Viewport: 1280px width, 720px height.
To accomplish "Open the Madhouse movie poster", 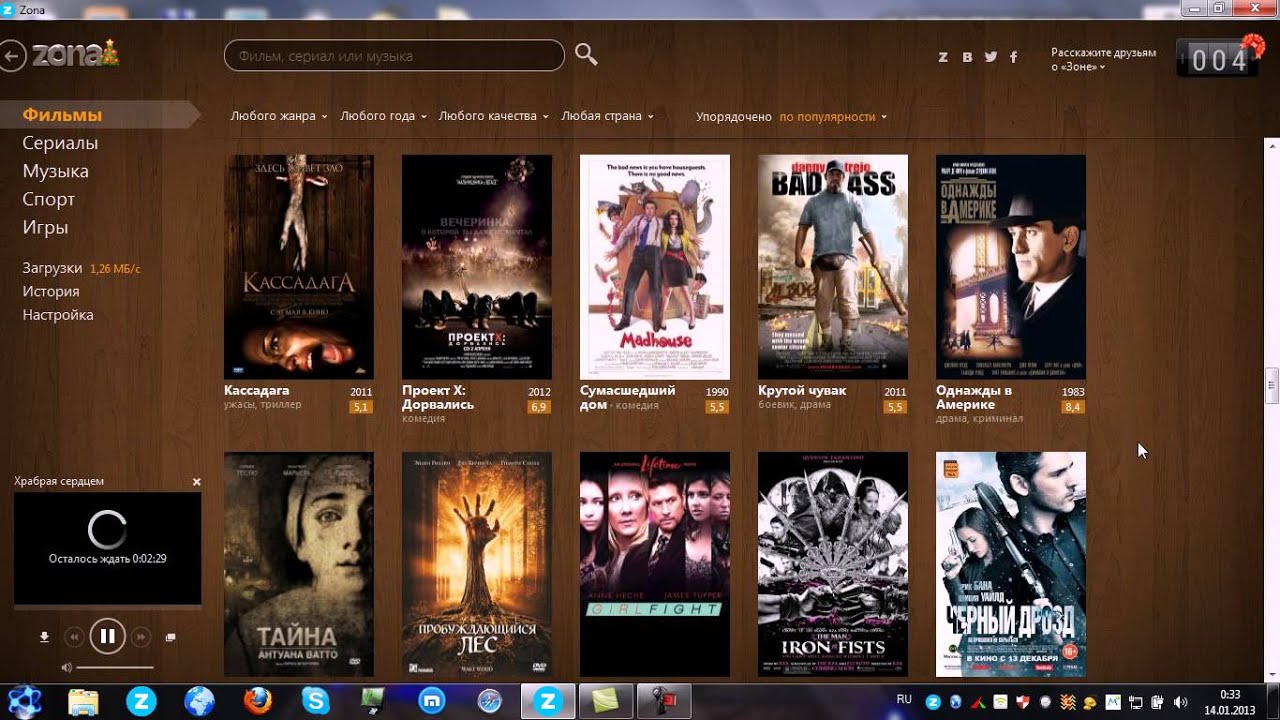I will (x=655, y=267).
